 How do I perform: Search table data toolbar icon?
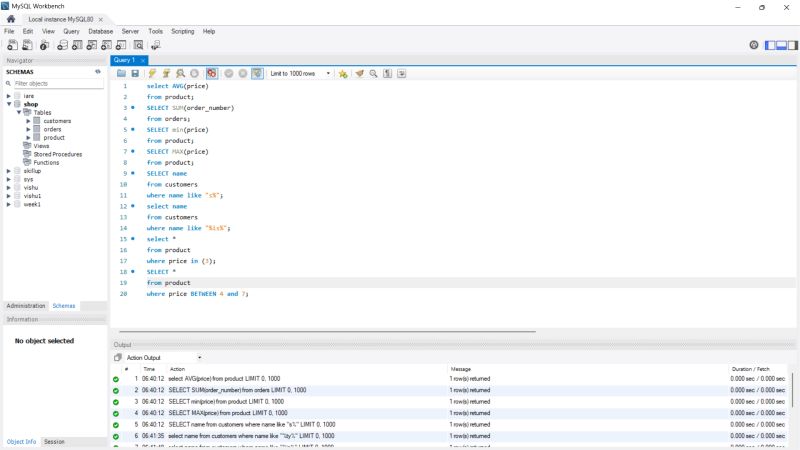[138, 45]
